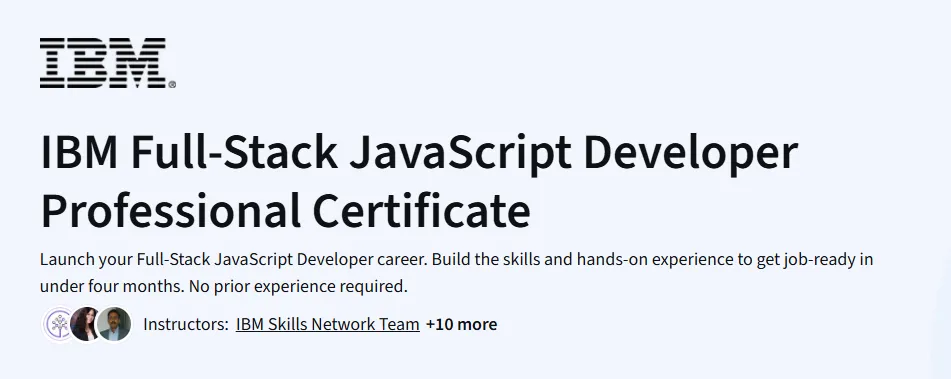Open the IBM Skills Network Team link
This screenshot has height=379, width=951.
point(328,324)
